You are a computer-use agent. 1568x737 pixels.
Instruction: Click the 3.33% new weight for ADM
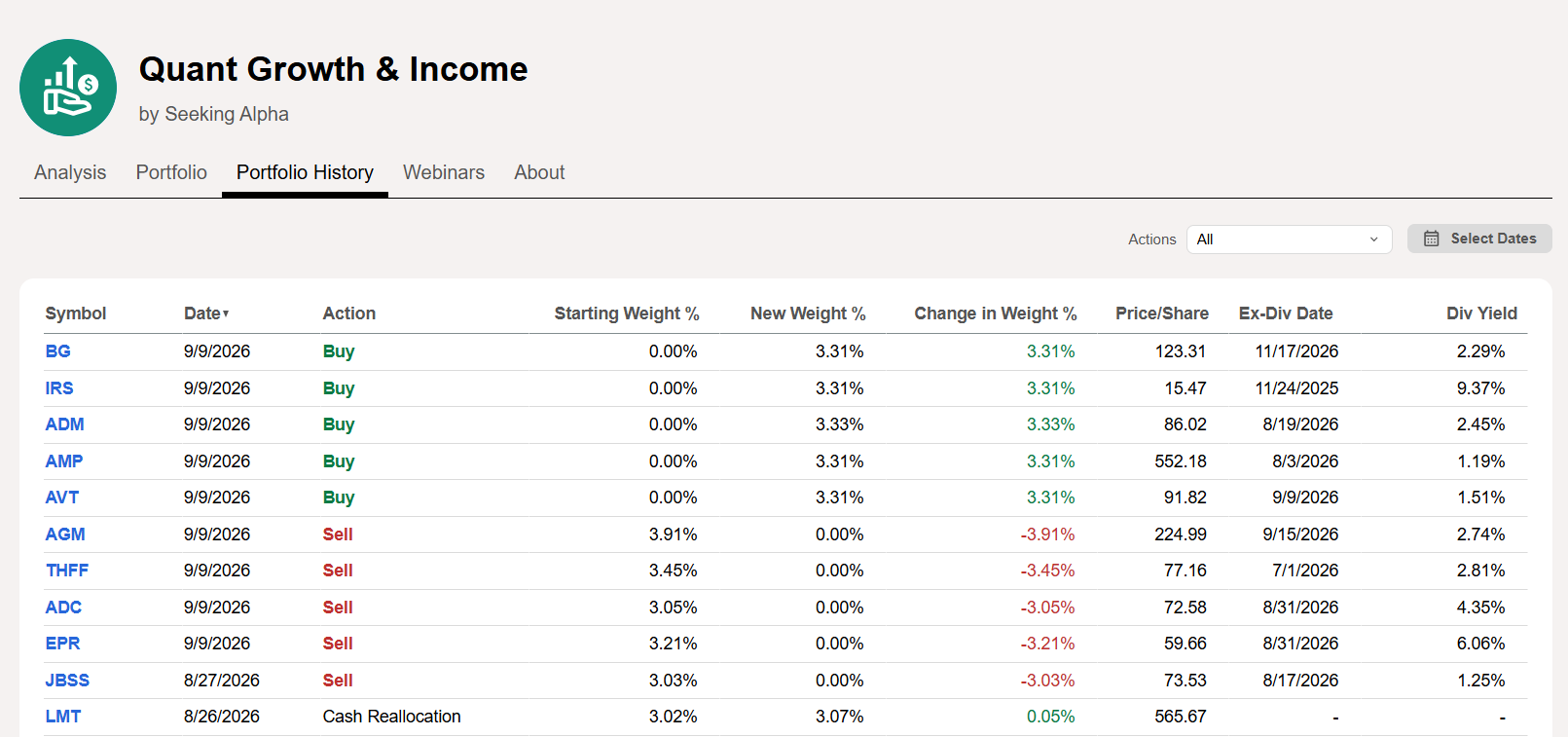point(839,424)
